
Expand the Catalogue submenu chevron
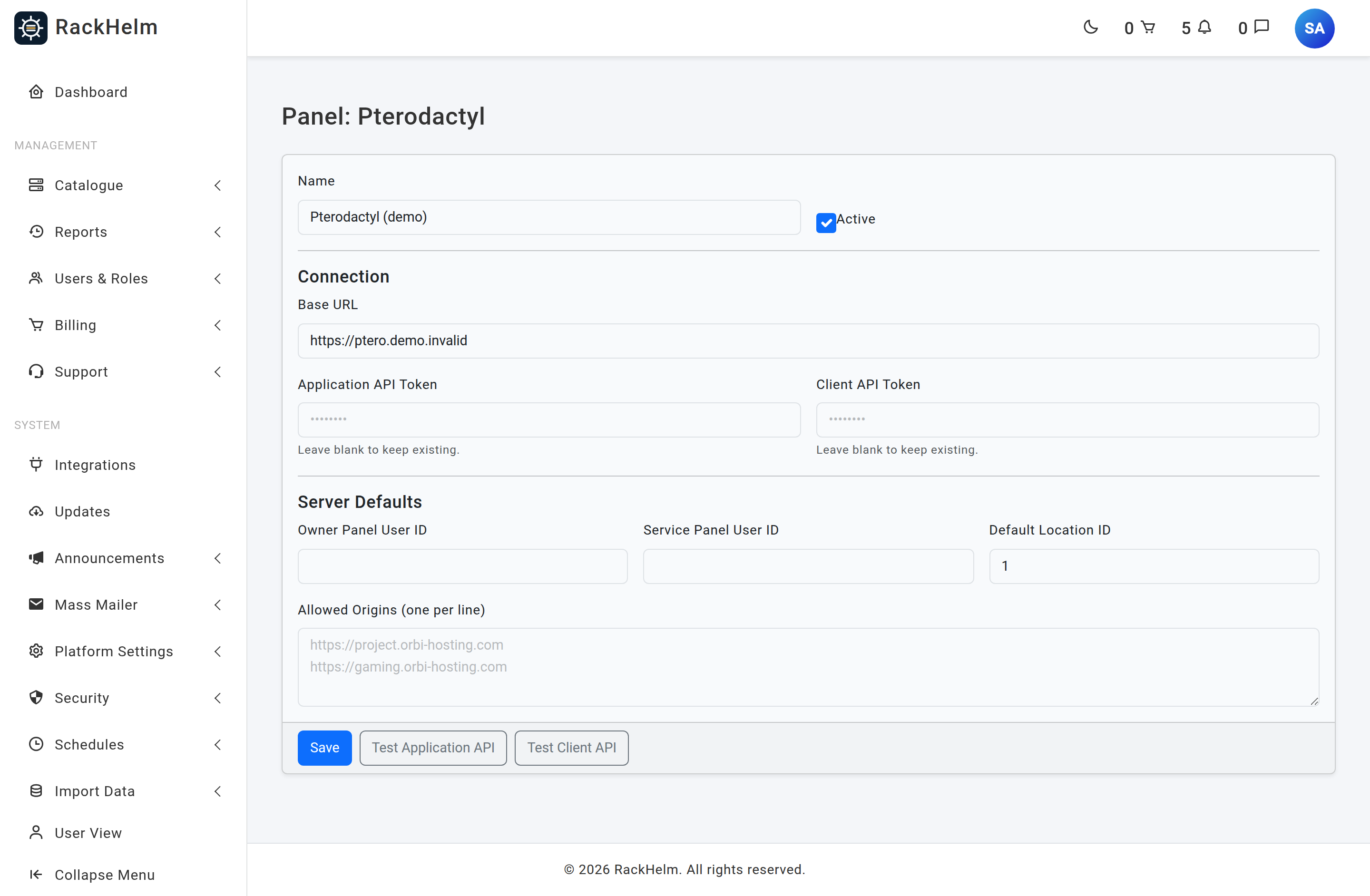217,185
